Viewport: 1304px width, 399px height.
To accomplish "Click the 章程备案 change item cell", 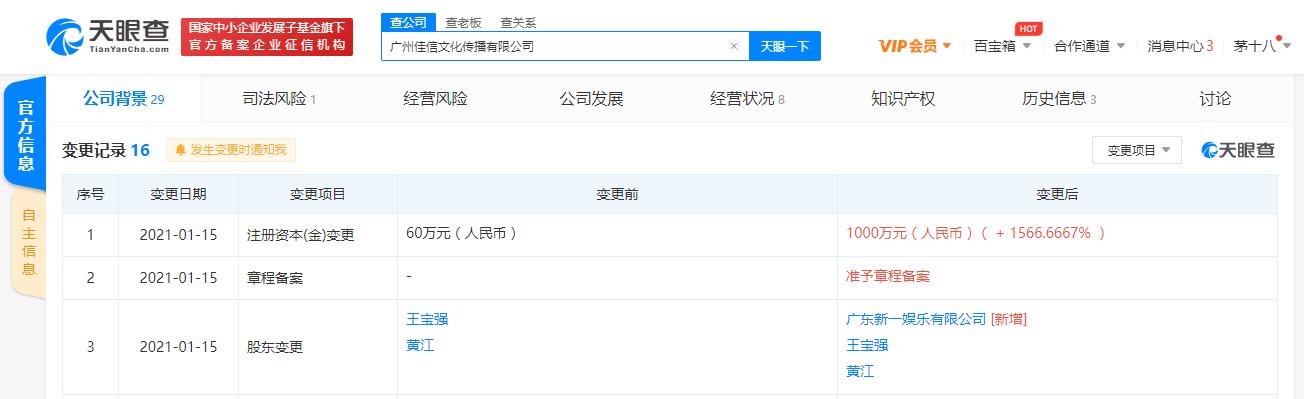I will point(318,278).
